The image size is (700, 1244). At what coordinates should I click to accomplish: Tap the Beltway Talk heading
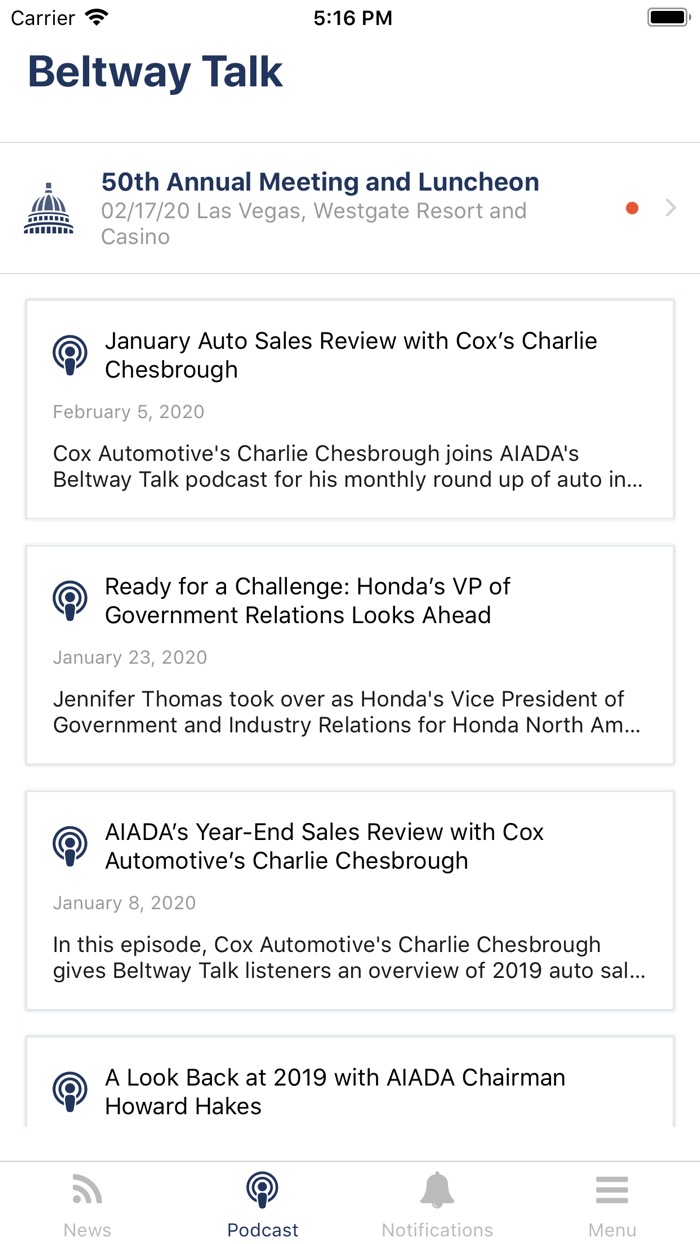[154, 71]
